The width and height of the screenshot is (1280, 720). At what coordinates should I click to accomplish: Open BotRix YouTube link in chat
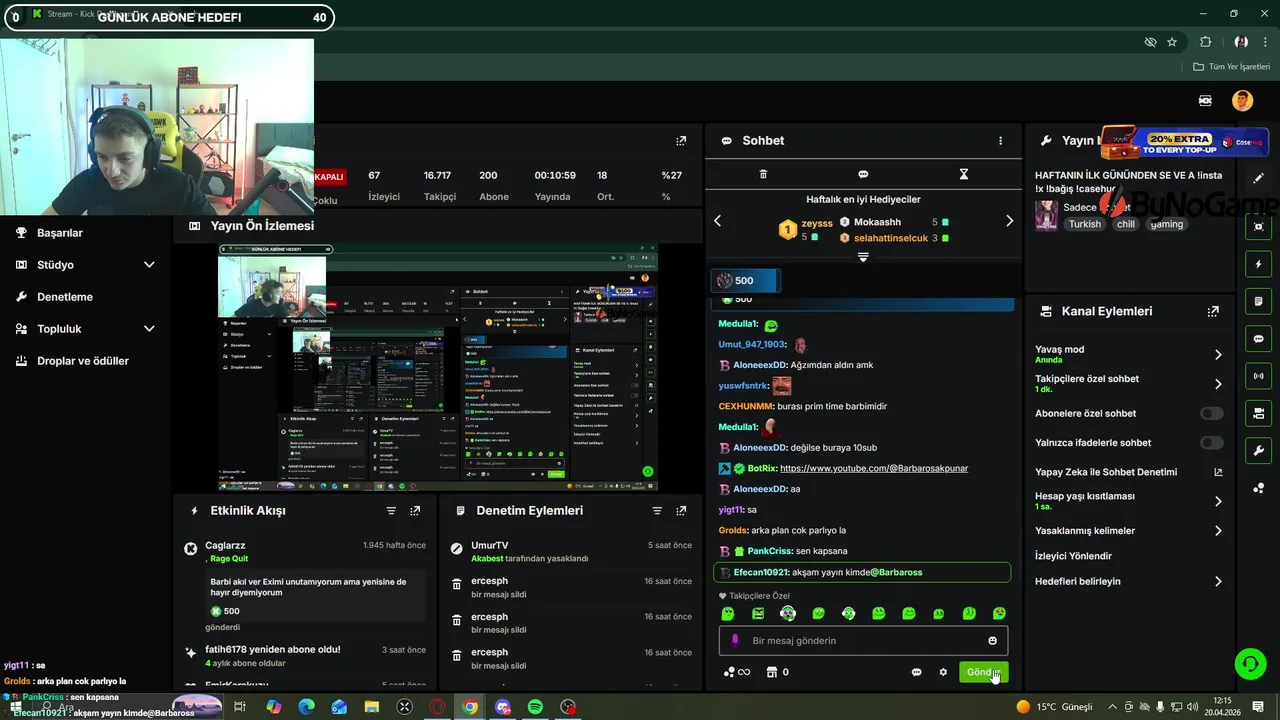[x=874, y=468]
